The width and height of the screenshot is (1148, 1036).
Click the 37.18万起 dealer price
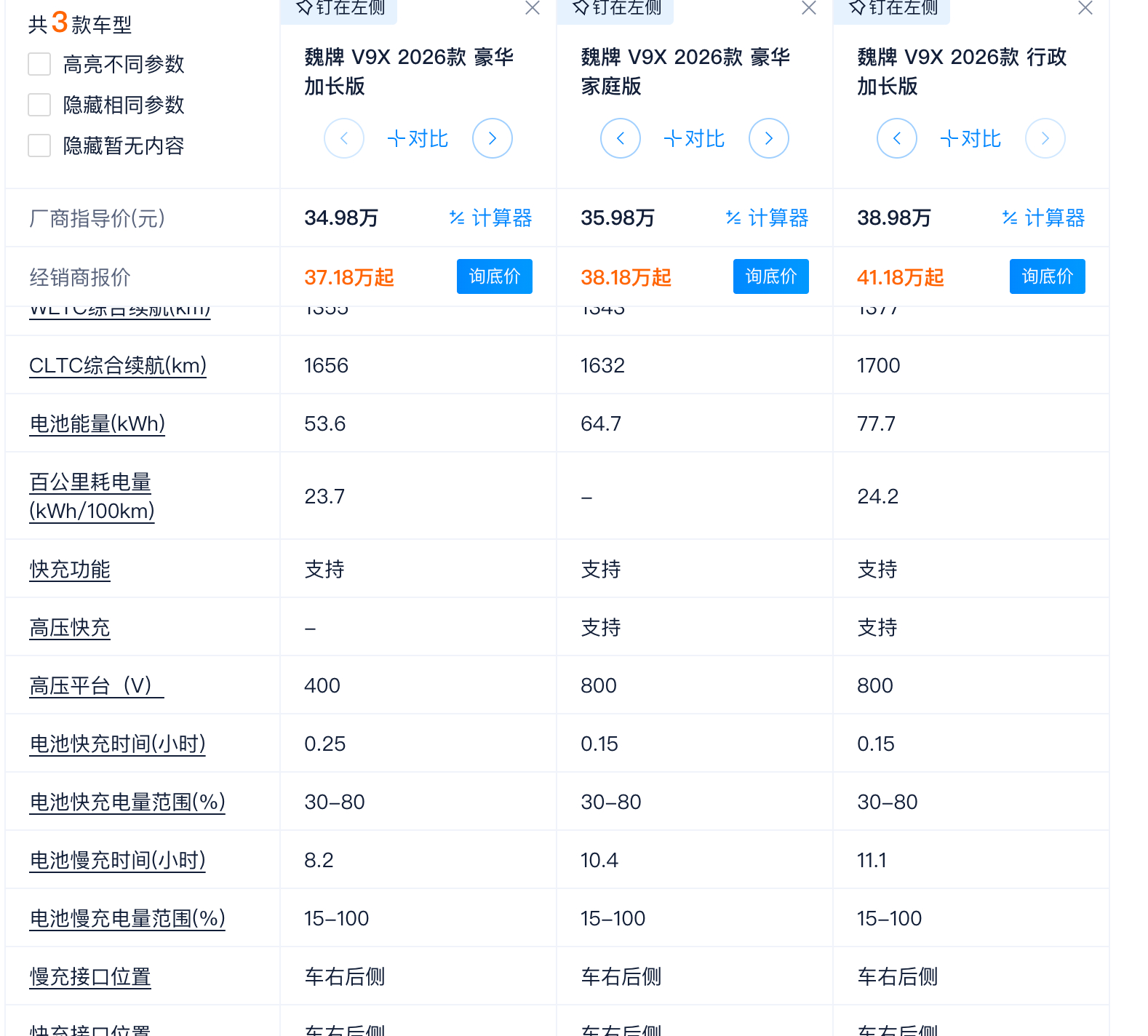349,277
